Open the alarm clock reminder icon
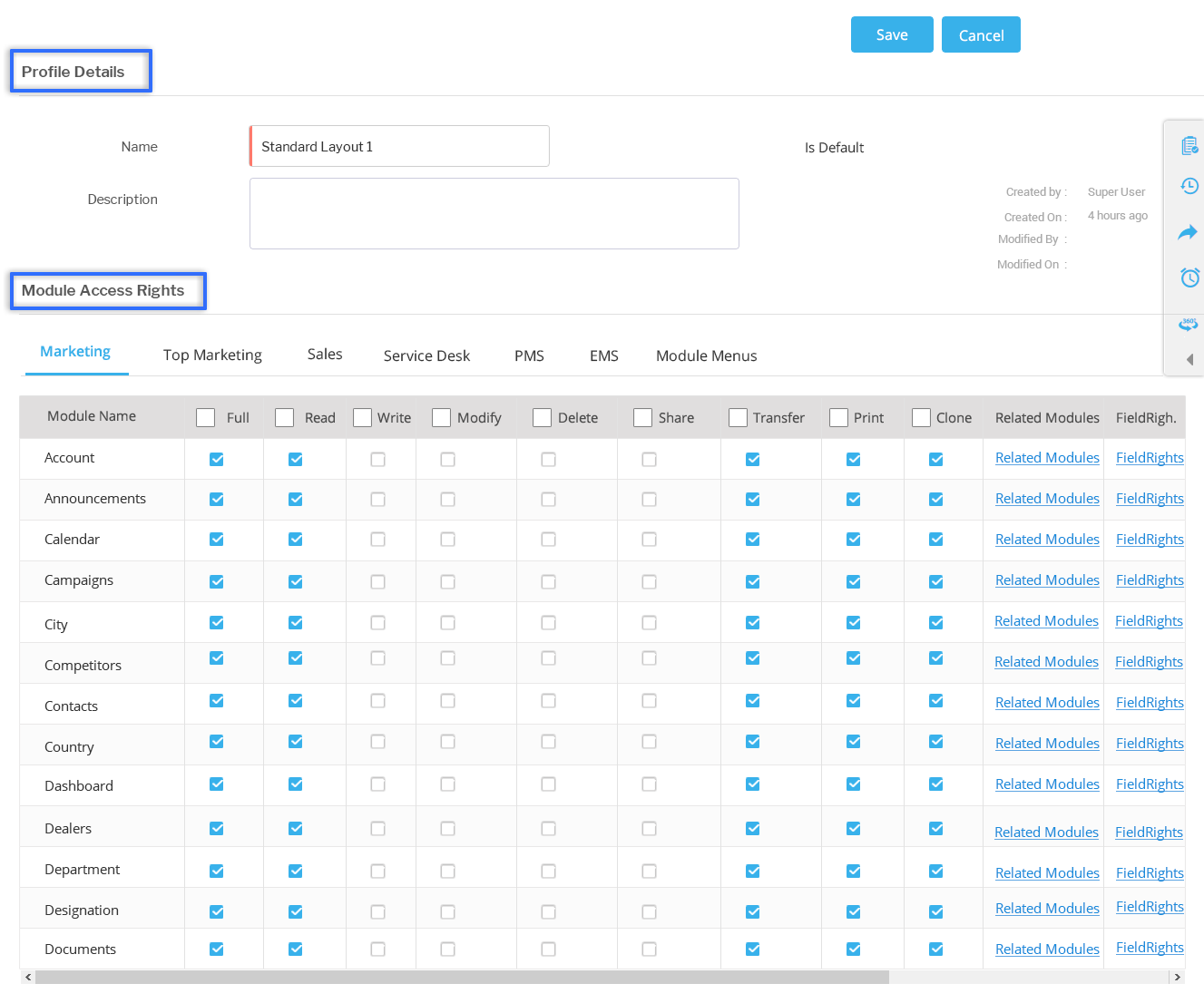The height and width of the screenshot is (1003, 1204). pos(1189,278)
